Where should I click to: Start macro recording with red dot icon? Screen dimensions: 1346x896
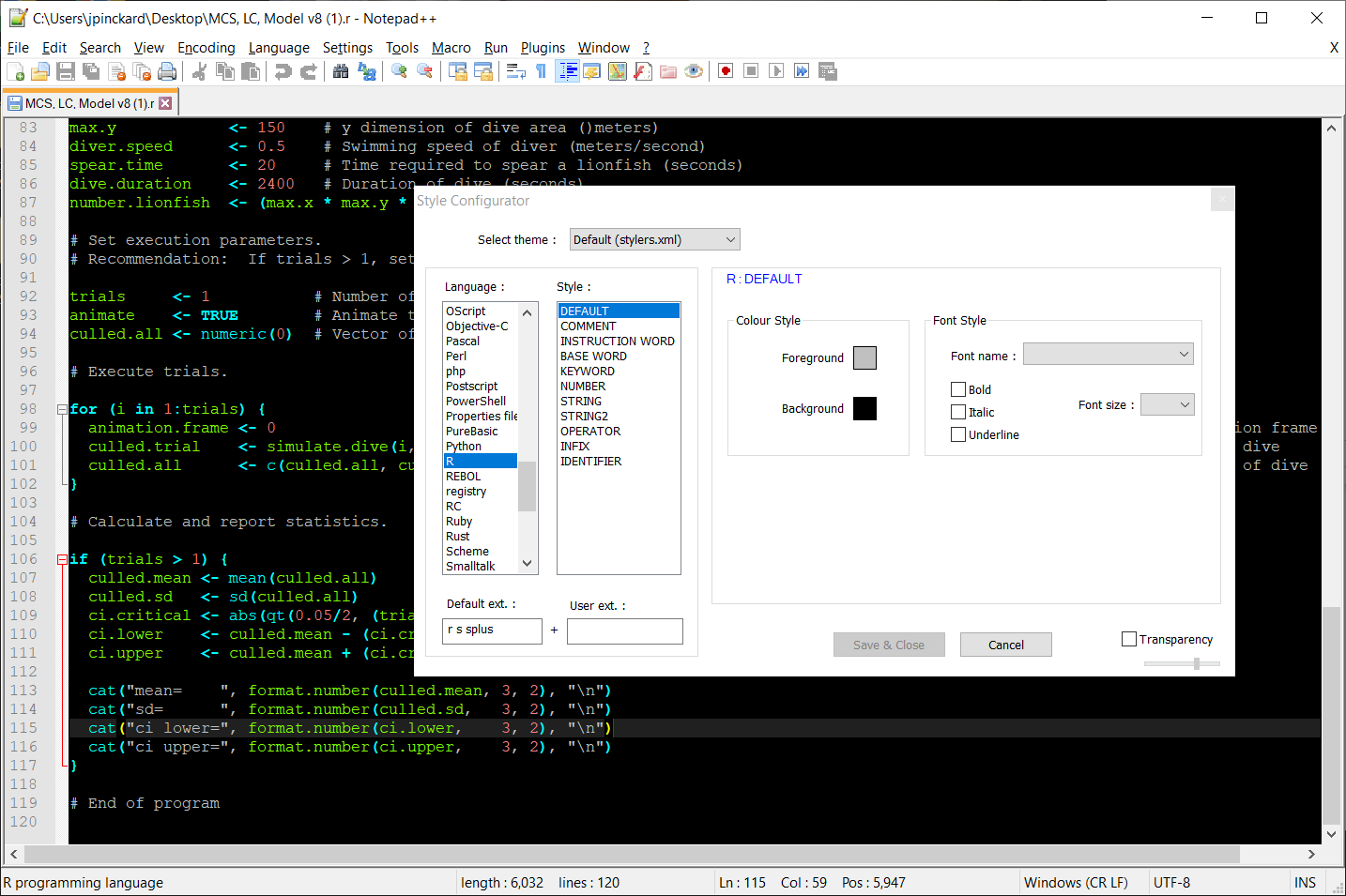726,71
